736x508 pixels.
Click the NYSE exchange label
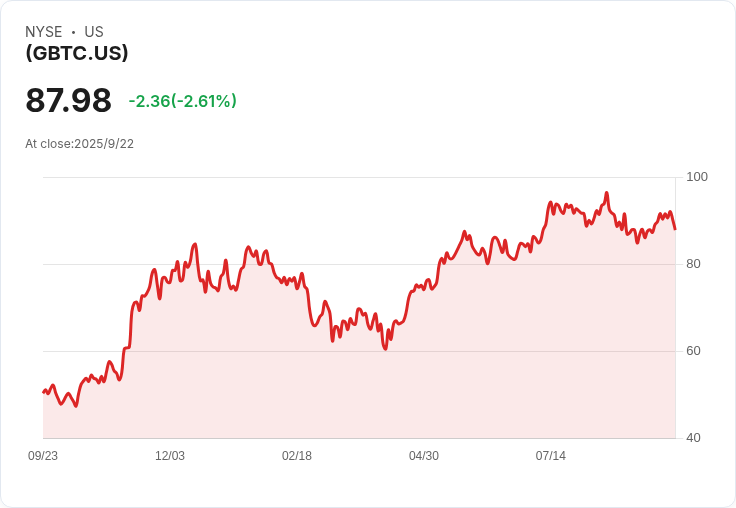[x=44, y=32]
